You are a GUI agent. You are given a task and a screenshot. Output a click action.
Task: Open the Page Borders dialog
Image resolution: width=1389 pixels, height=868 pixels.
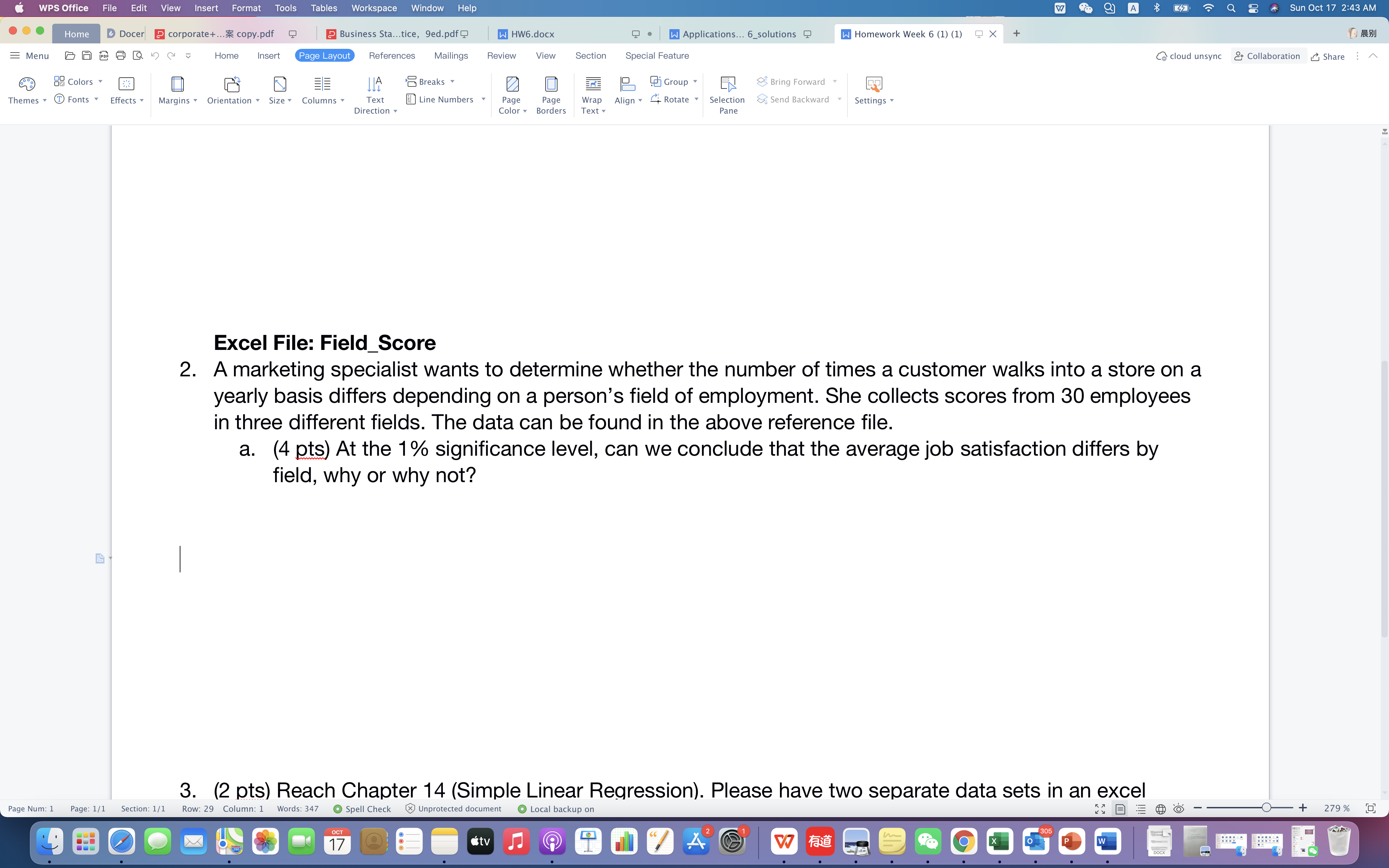550,95
